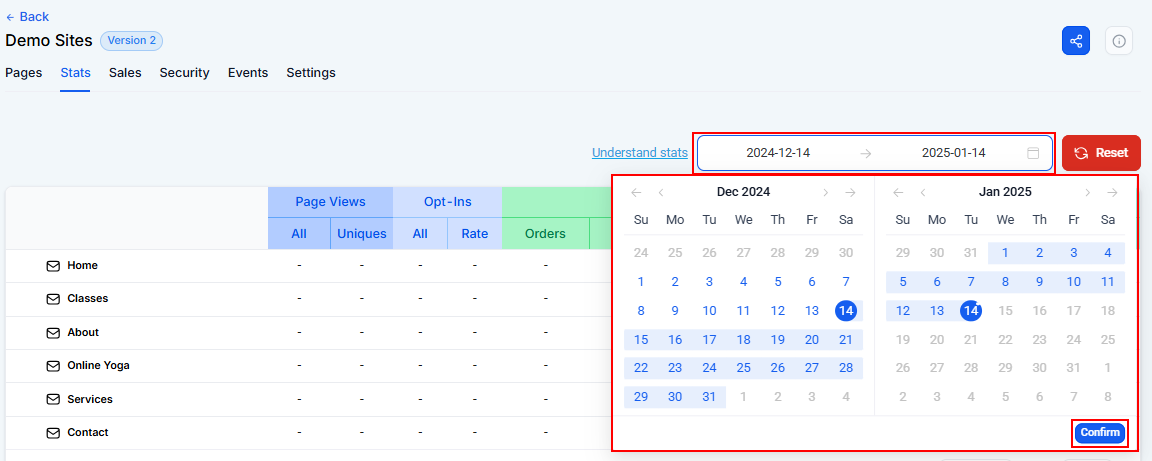Screen dimensions: 1152x461
Task: Go to next year in Jan 2025 calendar
Action: [x=1112, y=193]
